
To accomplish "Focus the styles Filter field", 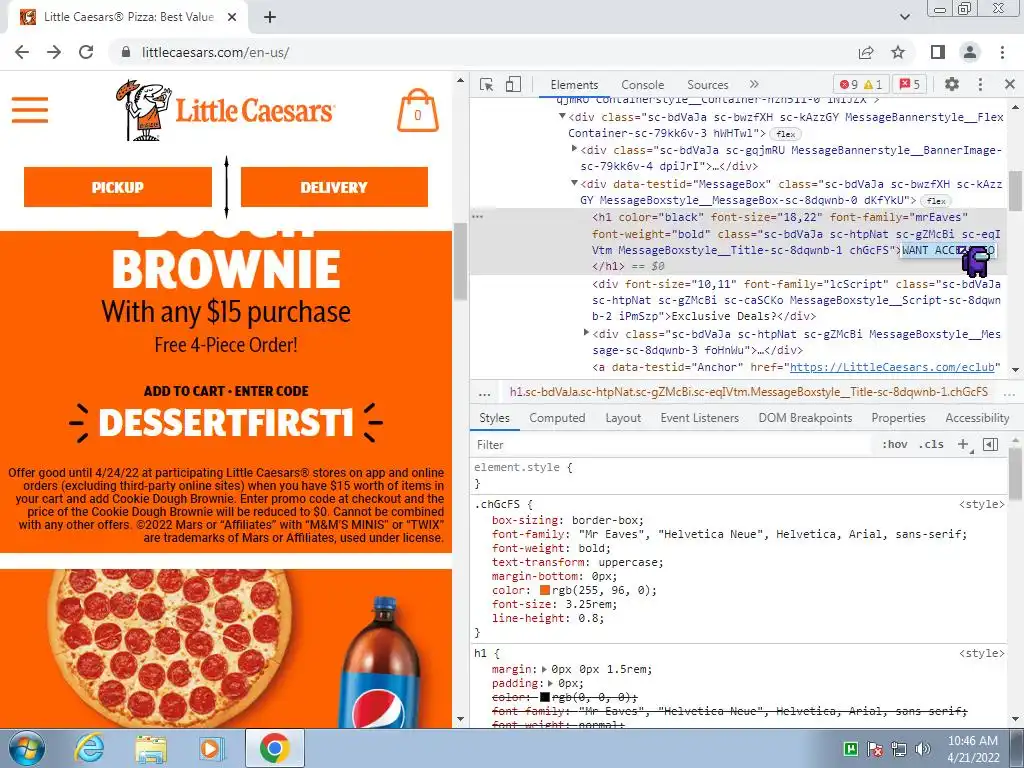I will pyautogui.click(x=673, y=445).
